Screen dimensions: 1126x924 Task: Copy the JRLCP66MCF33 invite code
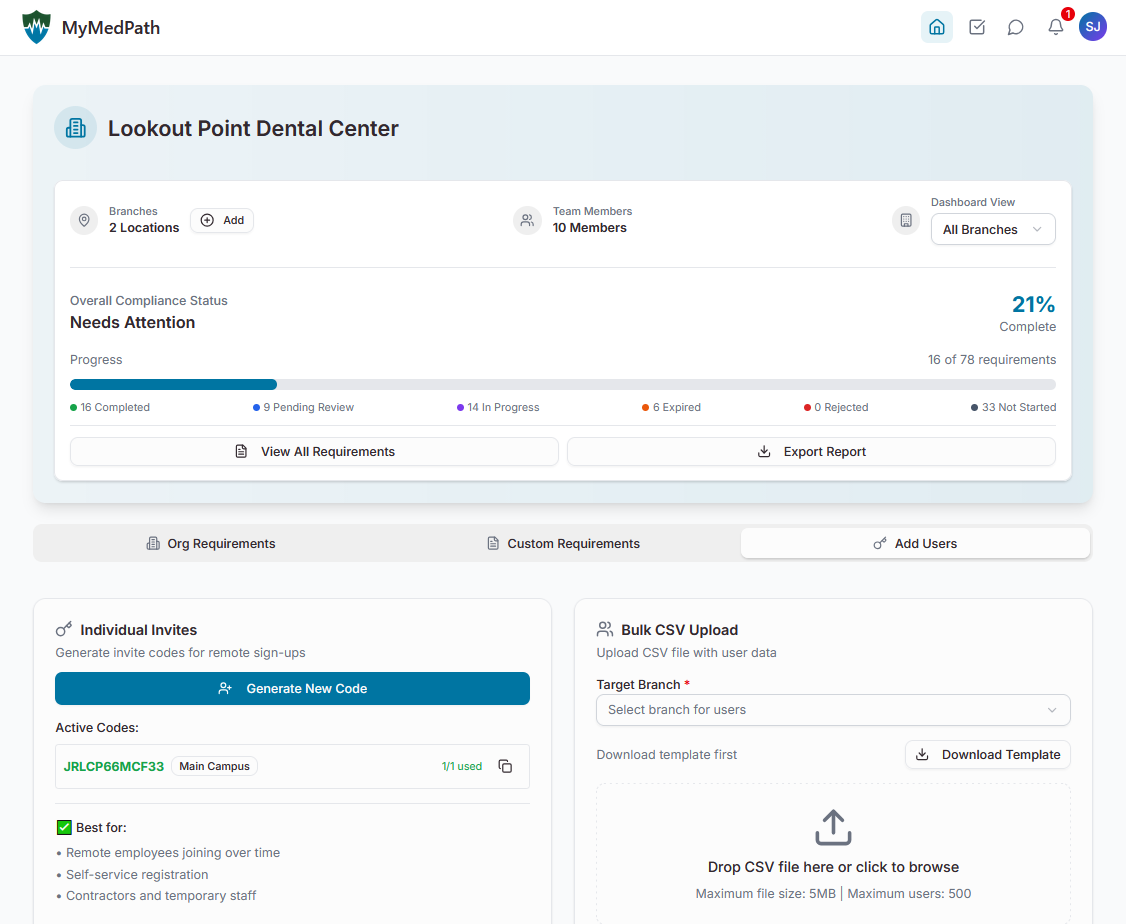(x=505, y=765)
